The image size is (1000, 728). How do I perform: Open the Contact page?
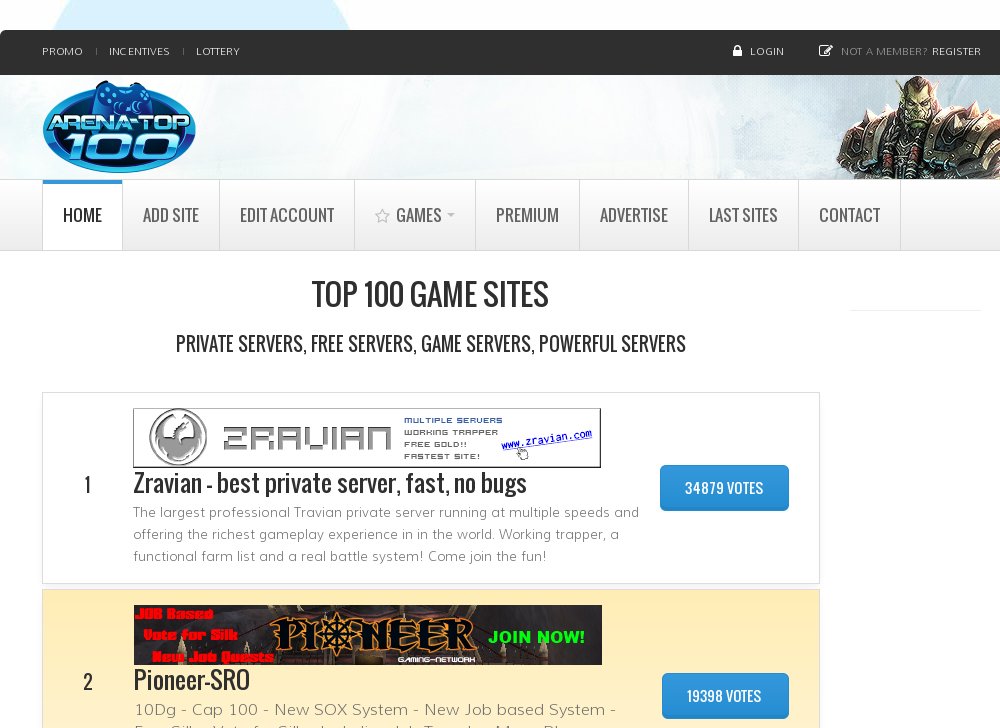[849, 216]
